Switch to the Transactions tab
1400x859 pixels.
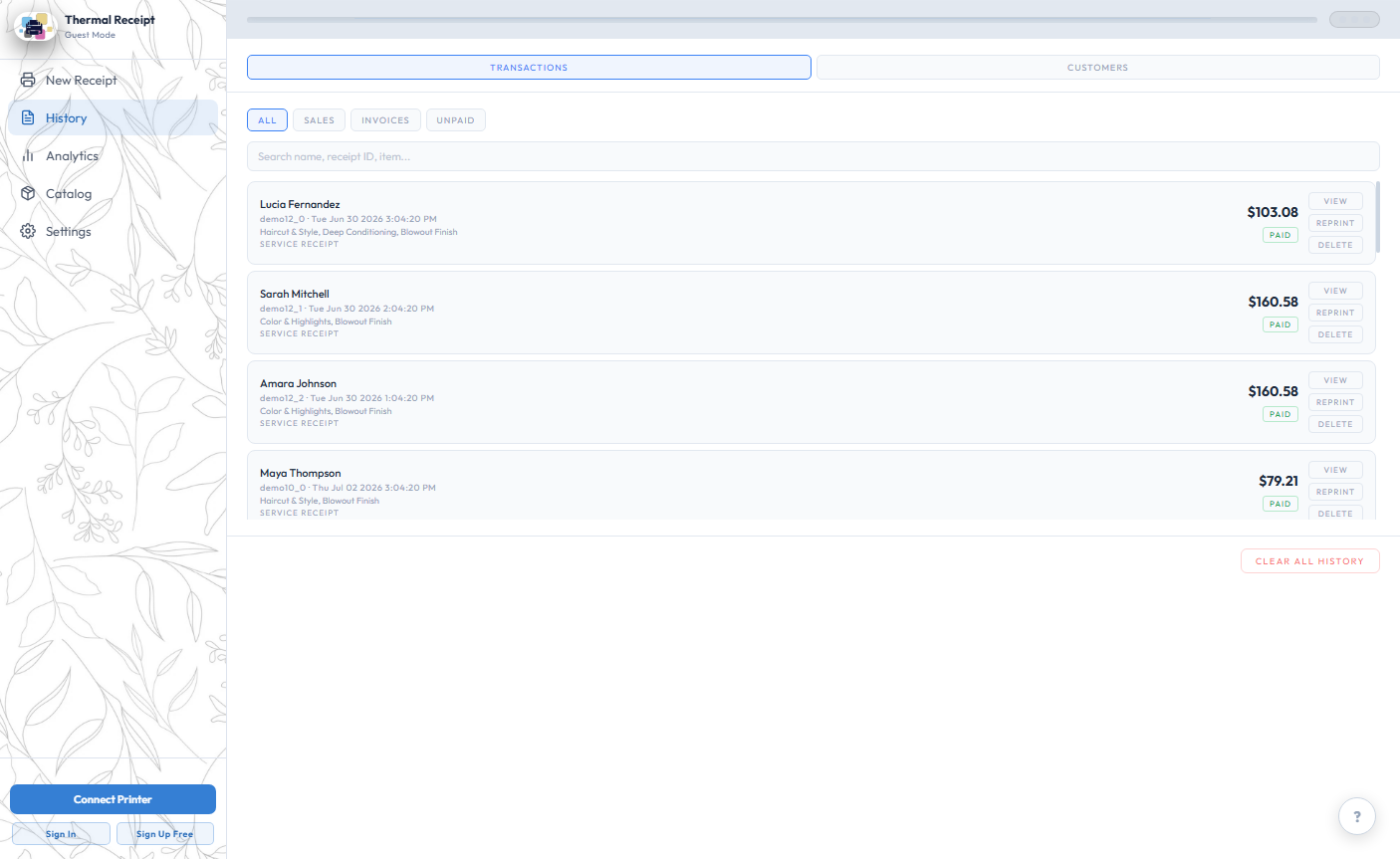[529, 67]
